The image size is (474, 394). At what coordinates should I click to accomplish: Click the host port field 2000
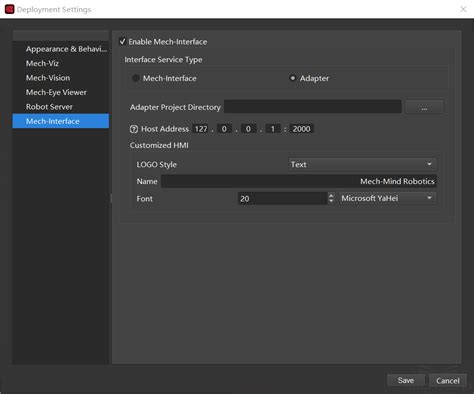(302, 129)
